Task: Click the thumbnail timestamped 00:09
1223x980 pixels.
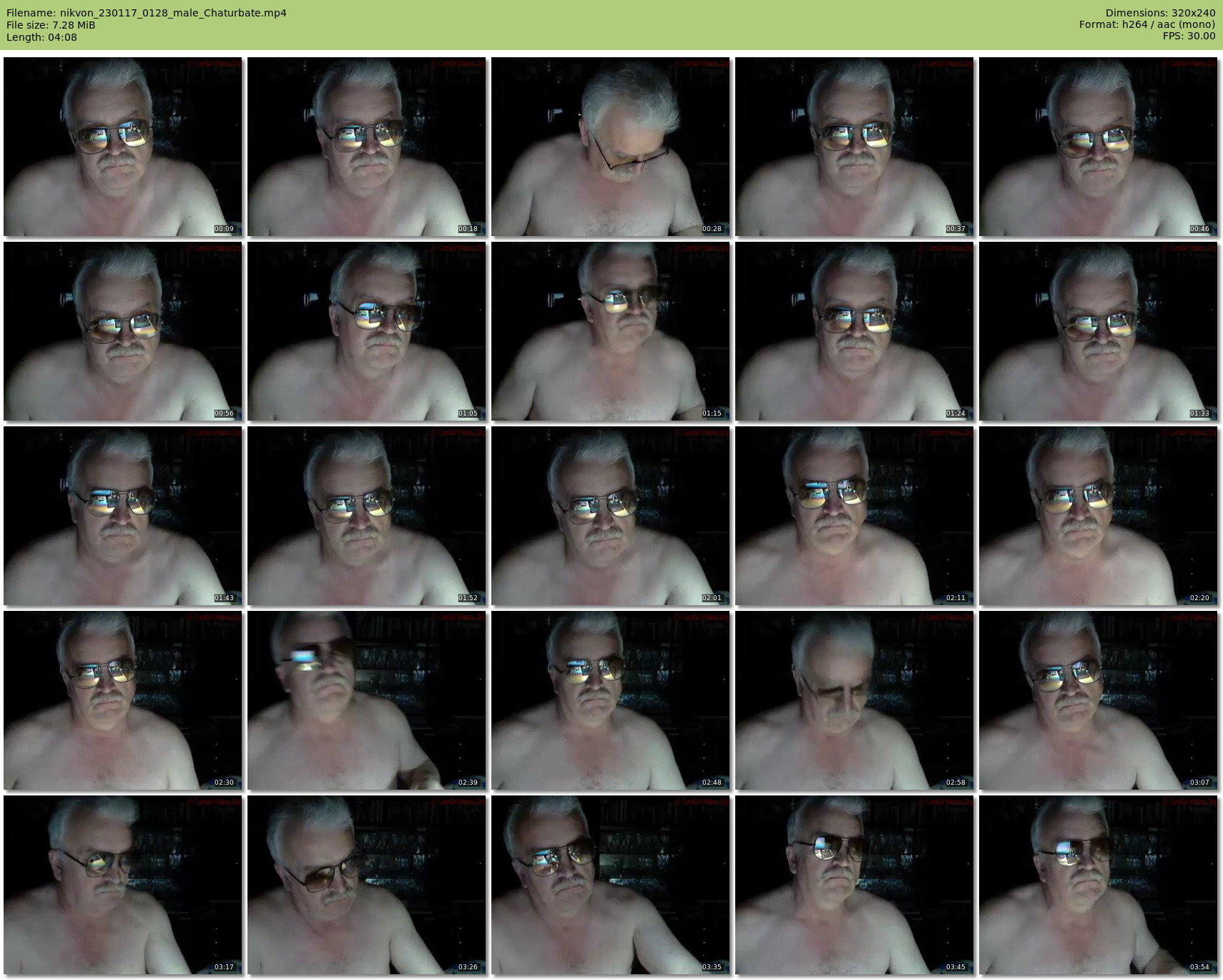Action: coord(122,147)
